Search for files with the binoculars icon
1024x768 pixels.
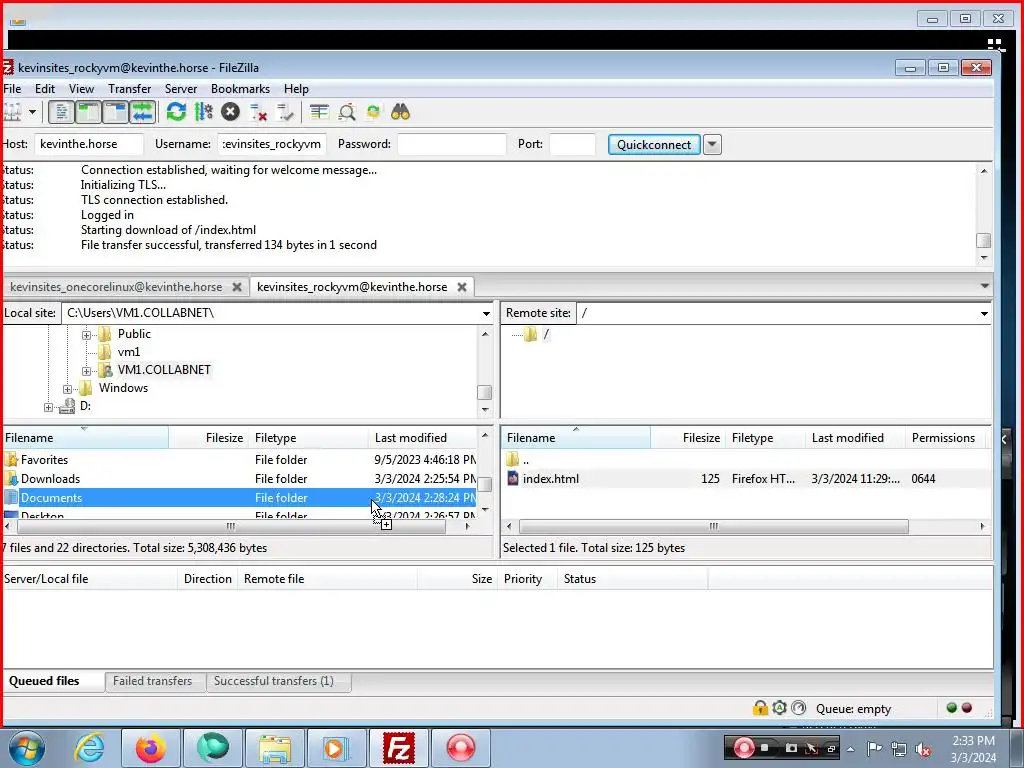(400, 112)
